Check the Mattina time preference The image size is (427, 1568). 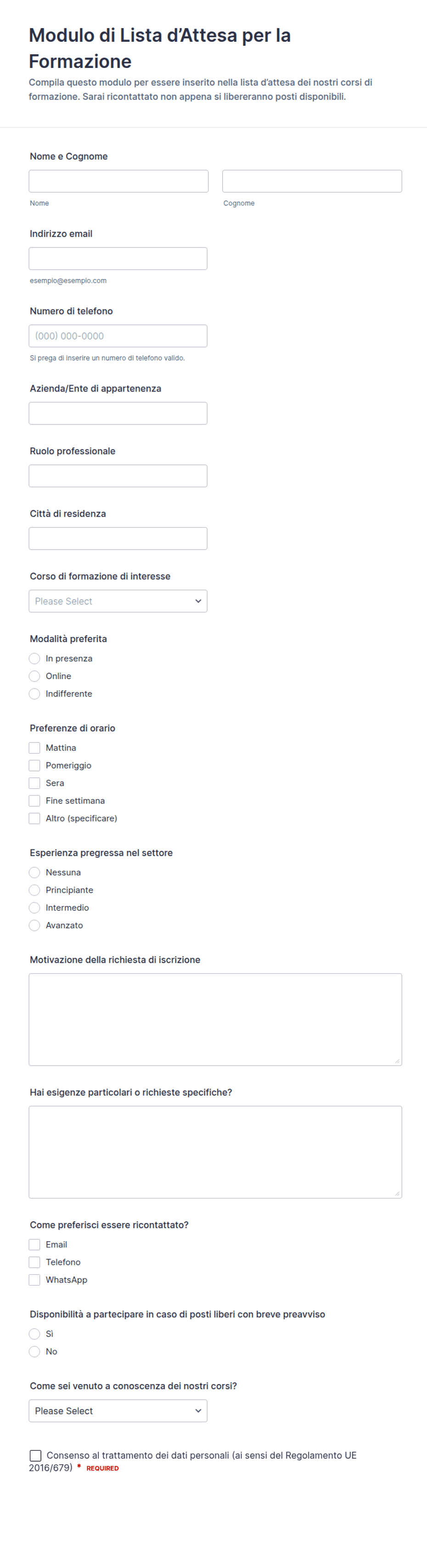[x=35, y=748]
